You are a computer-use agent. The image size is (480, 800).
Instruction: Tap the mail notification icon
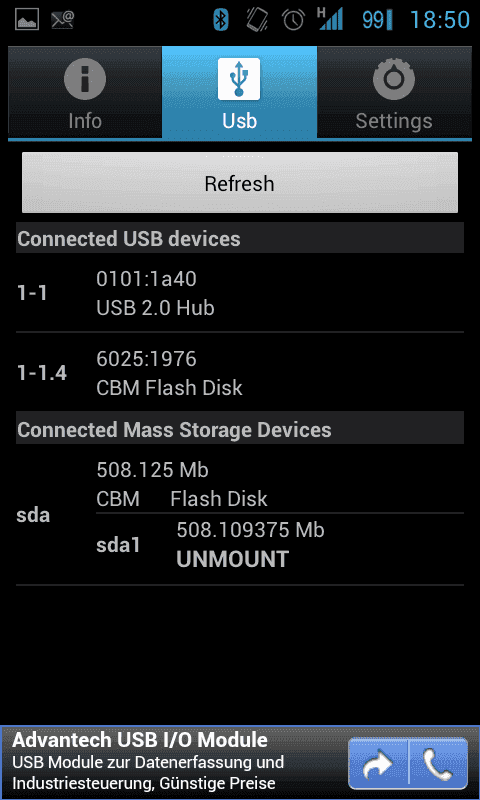[63, 20]
